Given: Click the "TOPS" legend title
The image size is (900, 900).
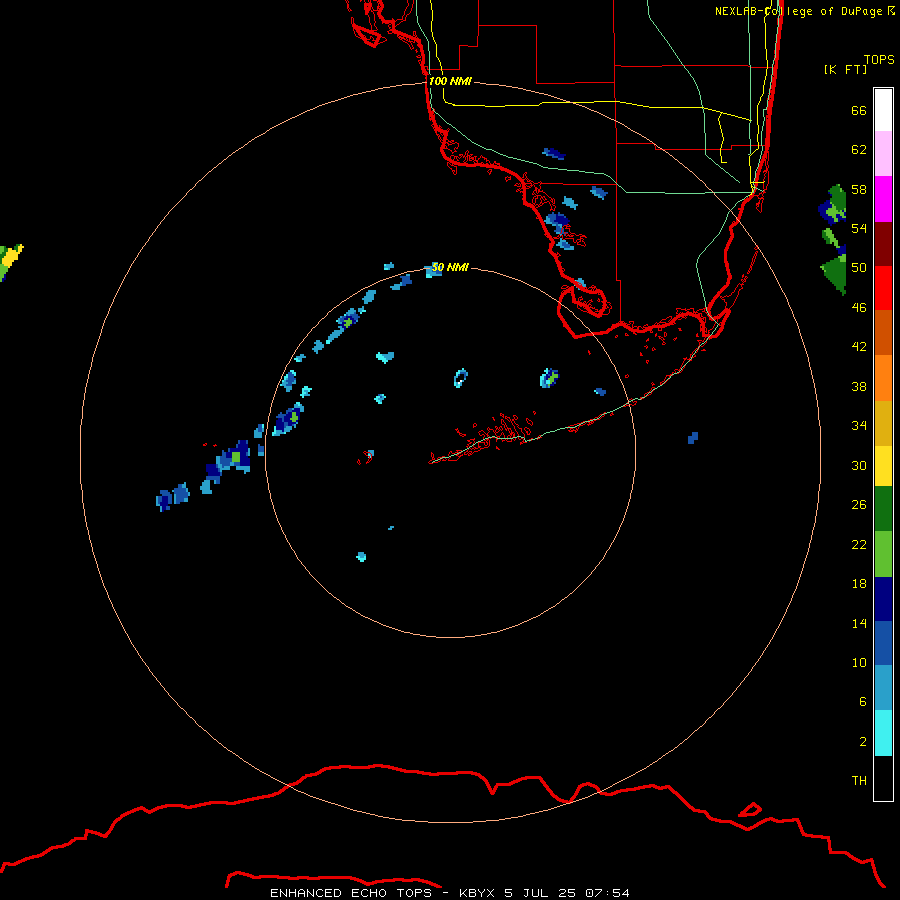Looking at the screenshot, I should [x=879, y=59].
